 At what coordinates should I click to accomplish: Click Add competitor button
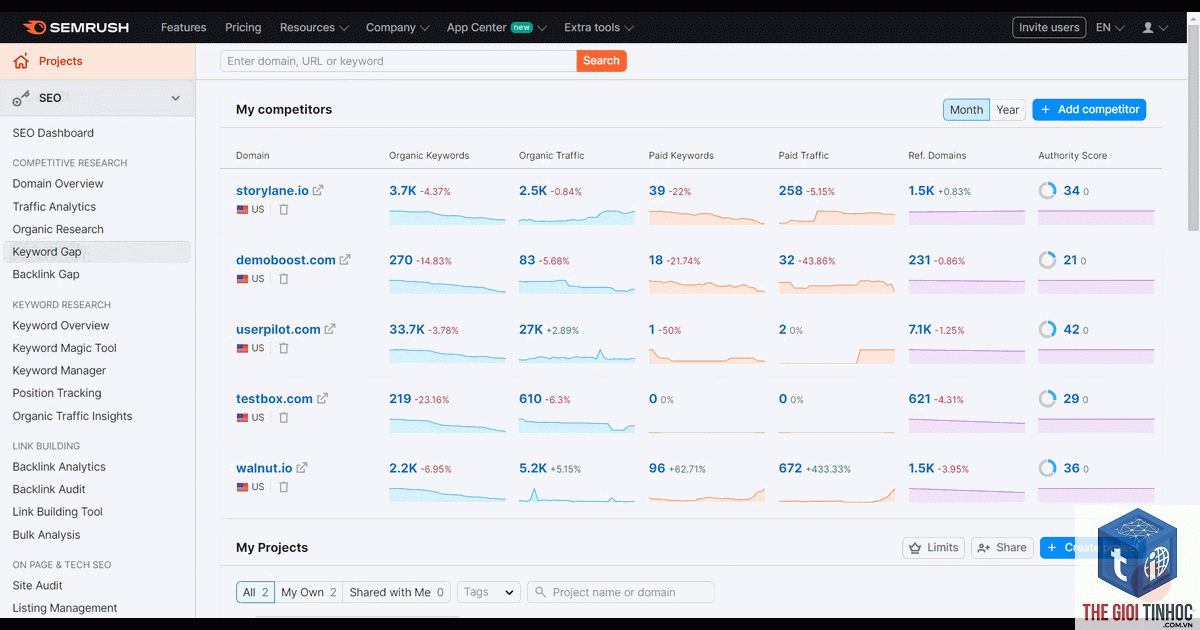click(x=1089, y=110)
